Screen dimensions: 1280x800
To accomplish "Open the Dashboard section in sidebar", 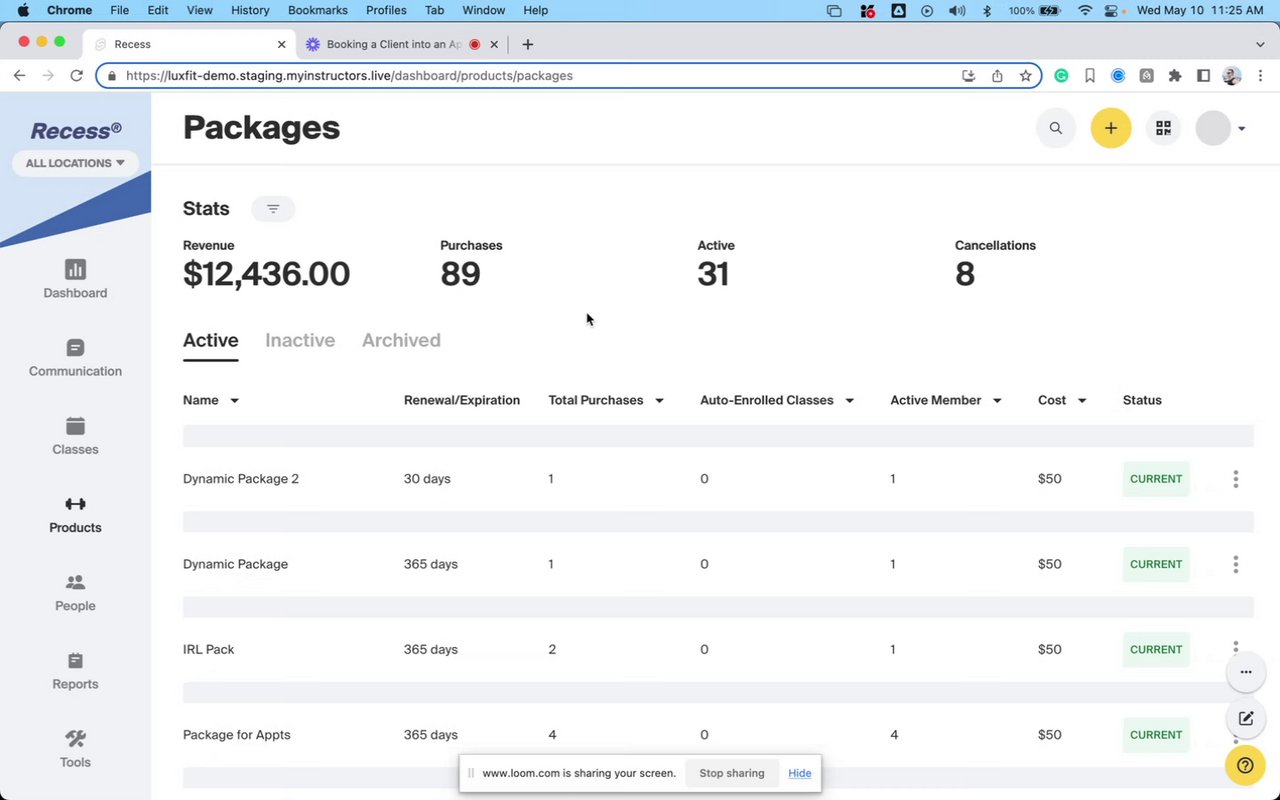I will pos(75,279).
